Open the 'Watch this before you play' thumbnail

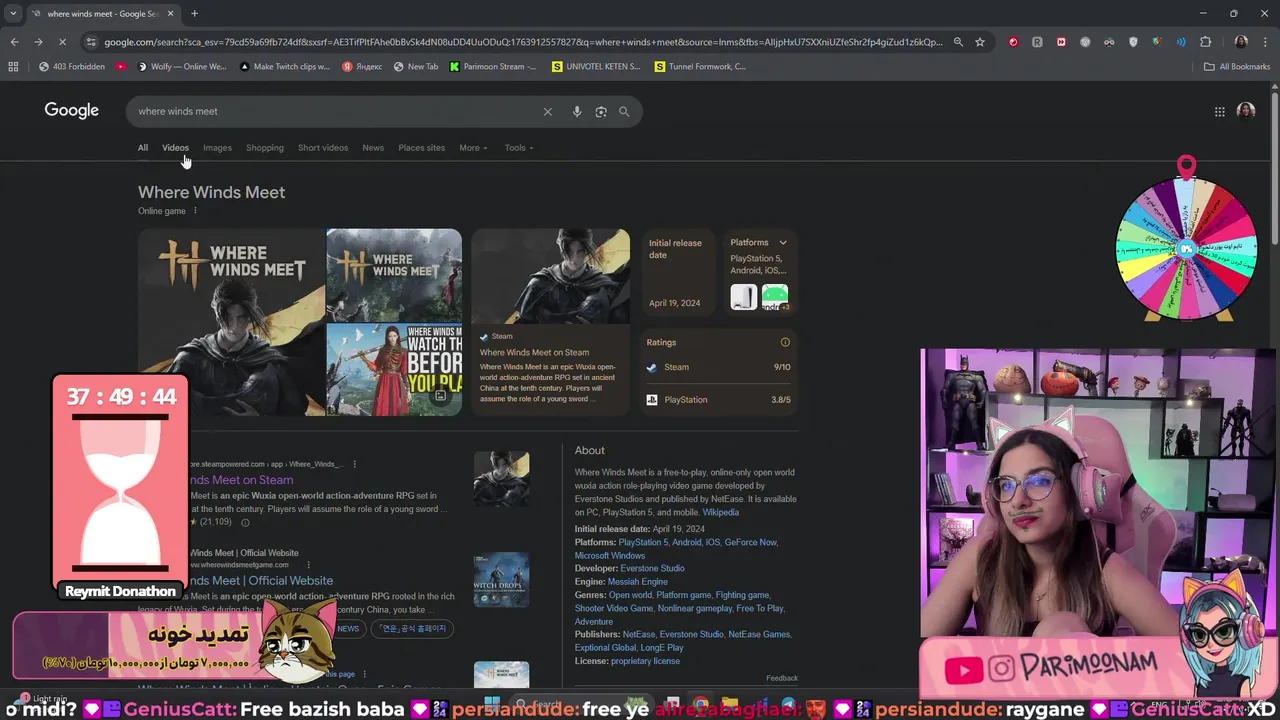[394, 370]
